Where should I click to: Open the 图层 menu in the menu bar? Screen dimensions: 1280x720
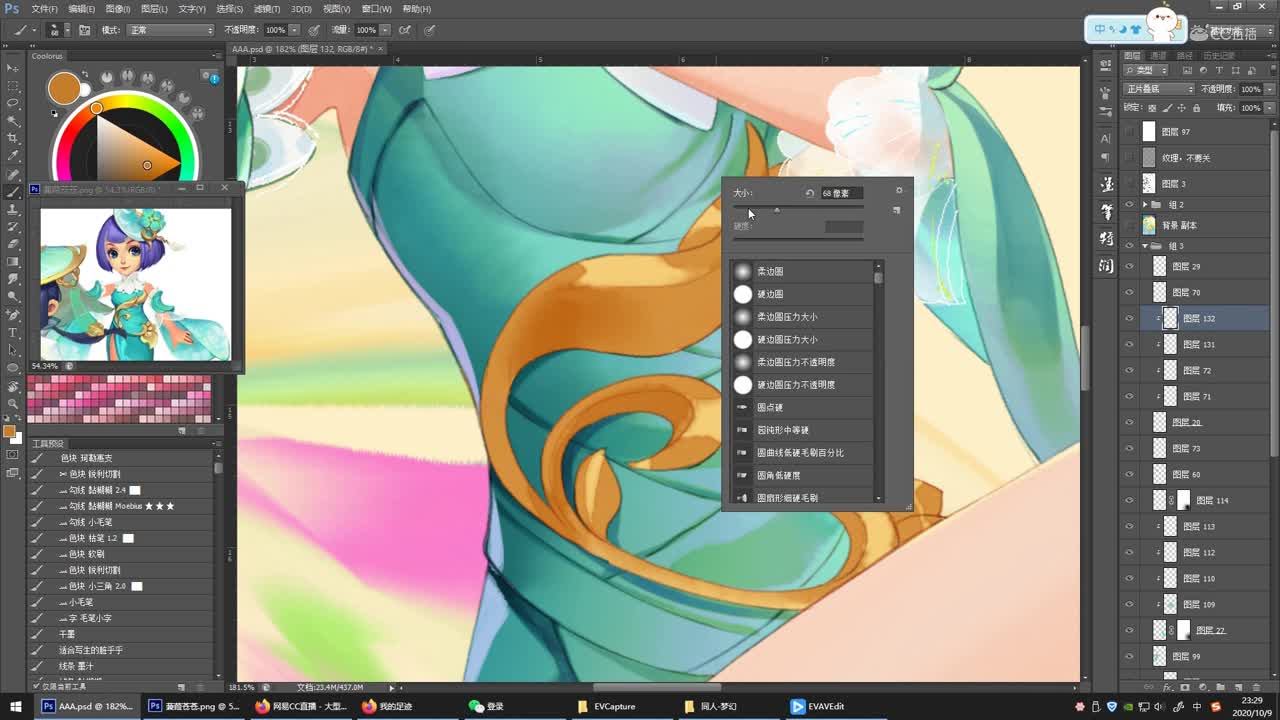coord(155,9)
